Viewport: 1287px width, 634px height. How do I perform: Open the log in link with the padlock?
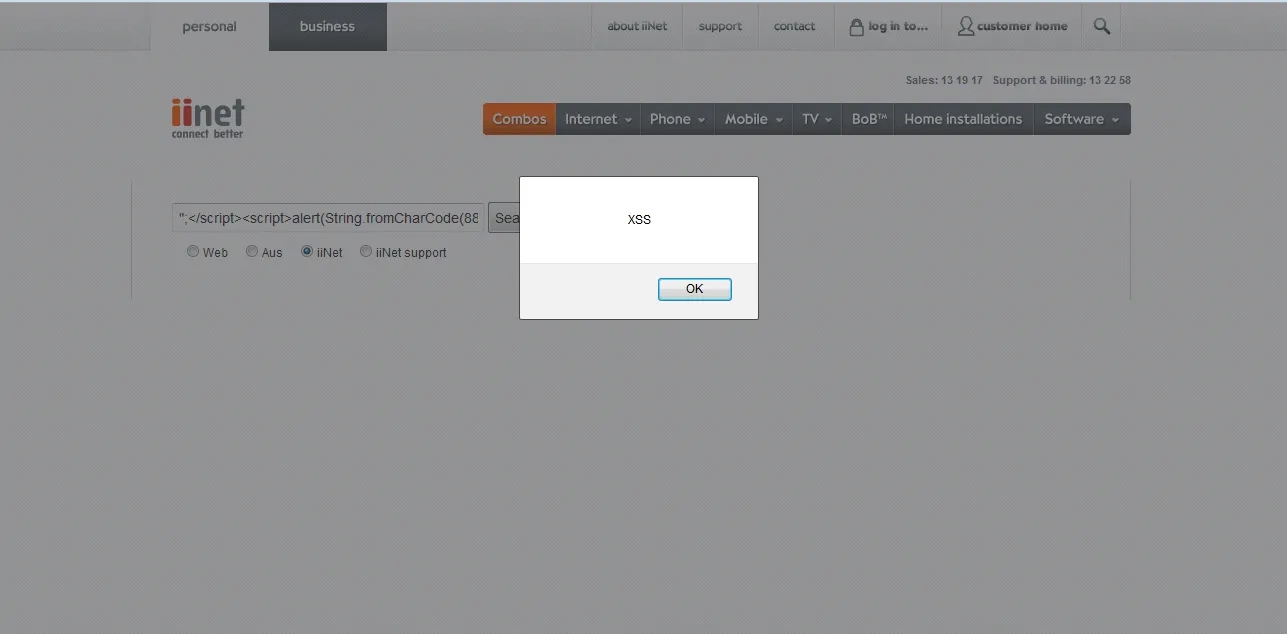point(888,27)
